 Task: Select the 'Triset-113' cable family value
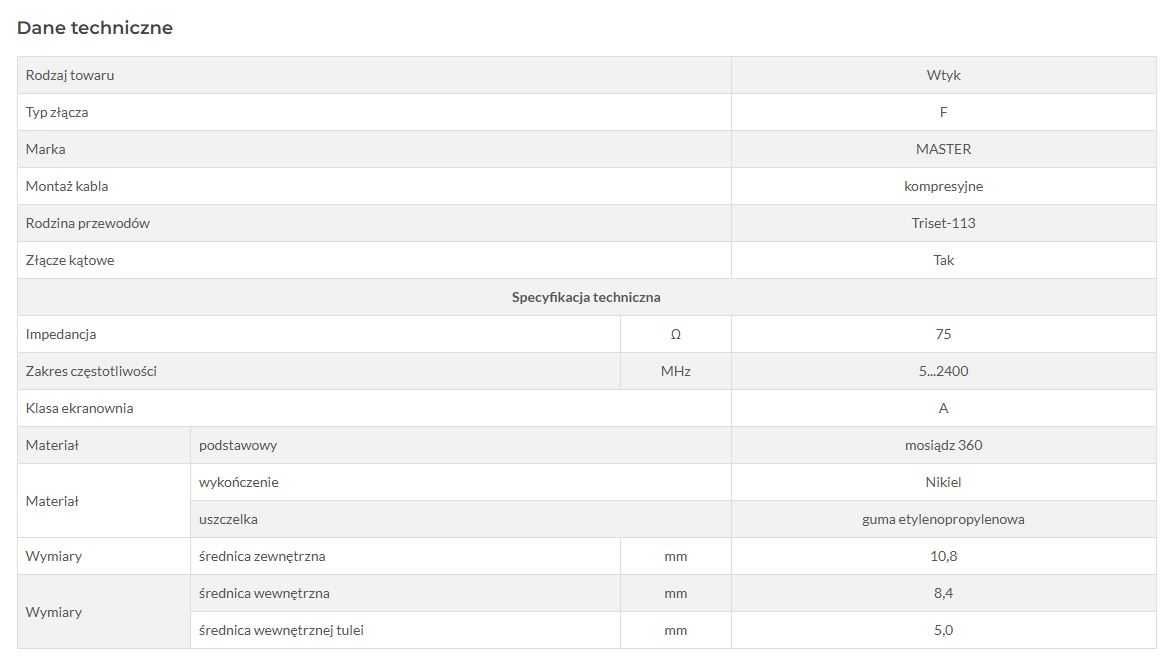pyautogui.click(x=943, y=223)
